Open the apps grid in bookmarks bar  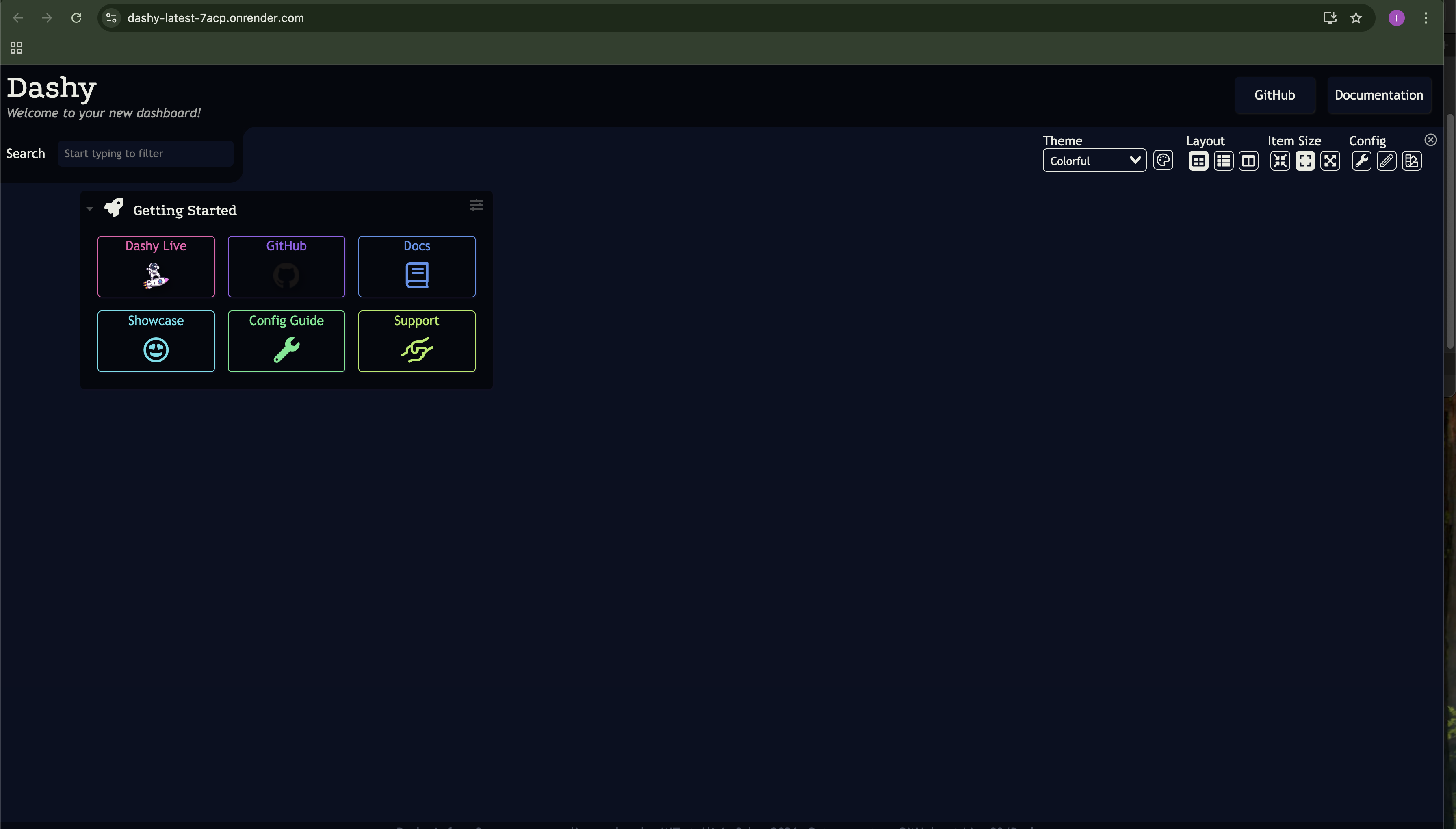(16, 48)
